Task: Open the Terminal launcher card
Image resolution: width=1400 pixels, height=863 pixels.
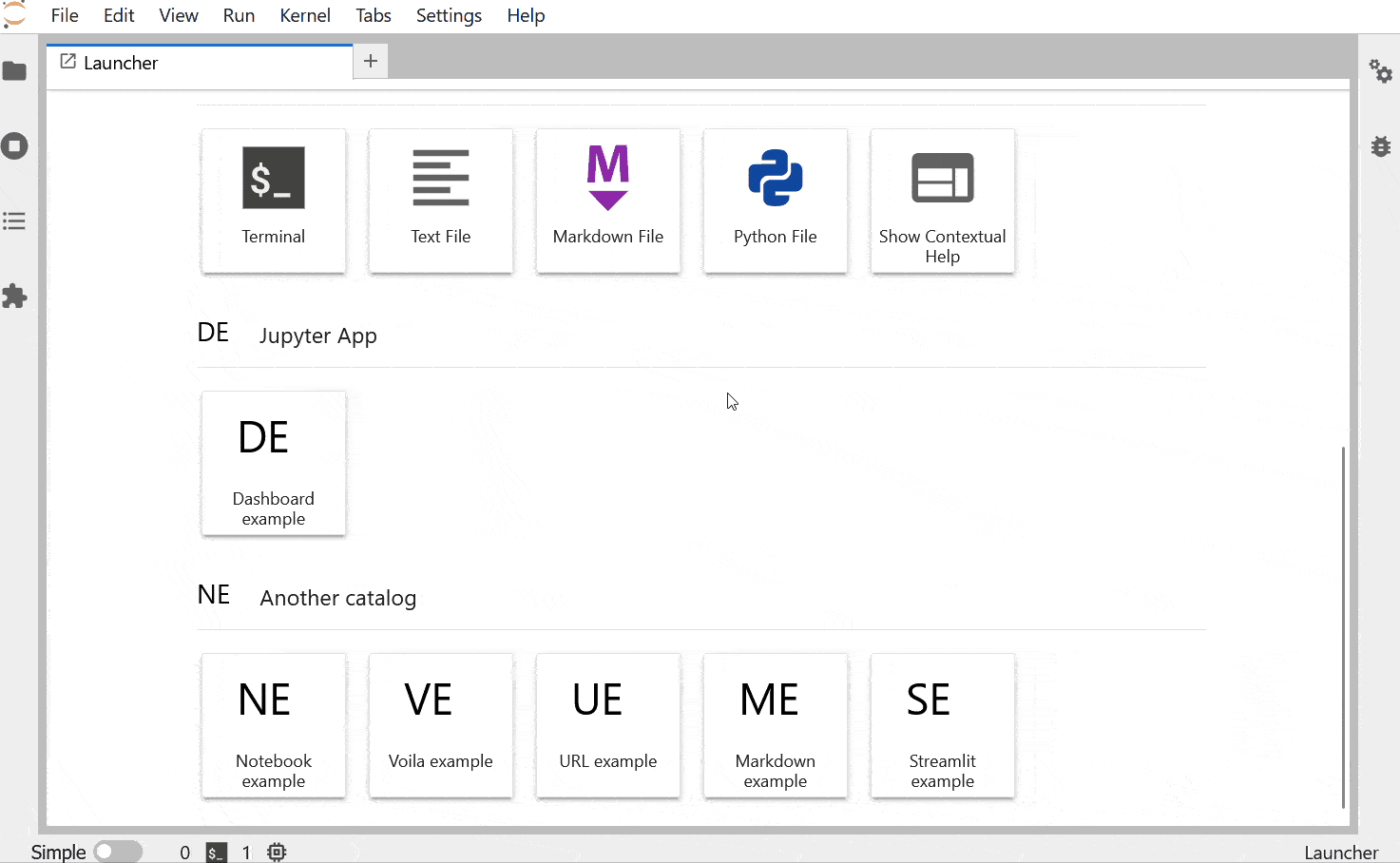Action: point(274,201)
